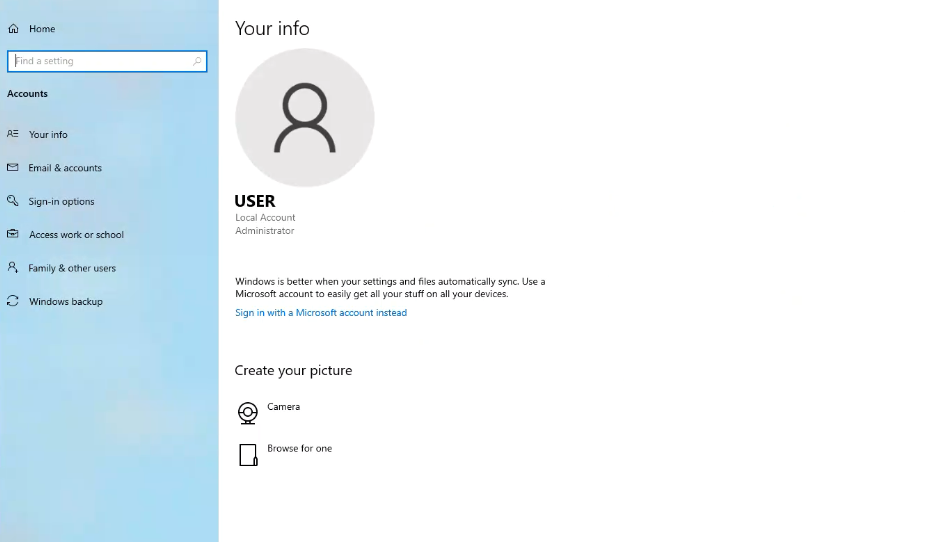Image resolution: width=929 pixels, height=542 pixels.
Task: Open the Email & accounts page
Action: [65, 168]
